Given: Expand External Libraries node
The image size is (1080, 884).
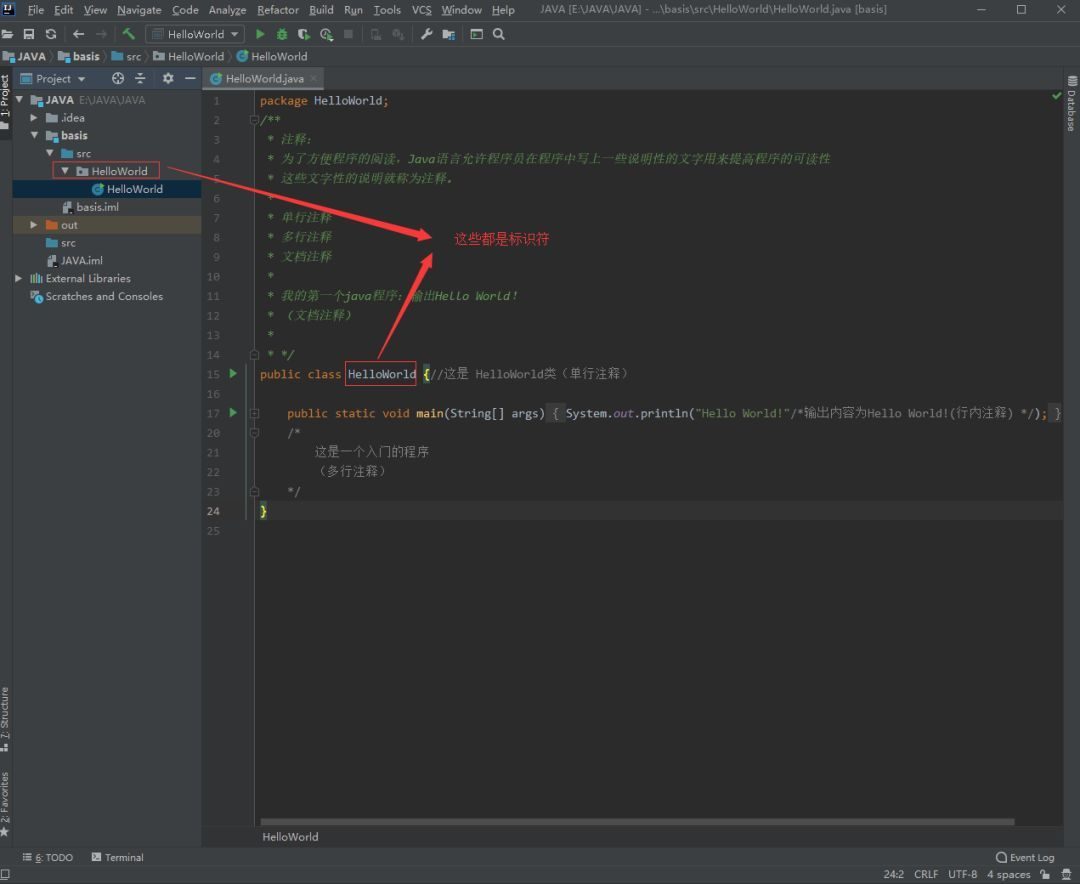Looking at the screenshot, I should tap(19, 279).
